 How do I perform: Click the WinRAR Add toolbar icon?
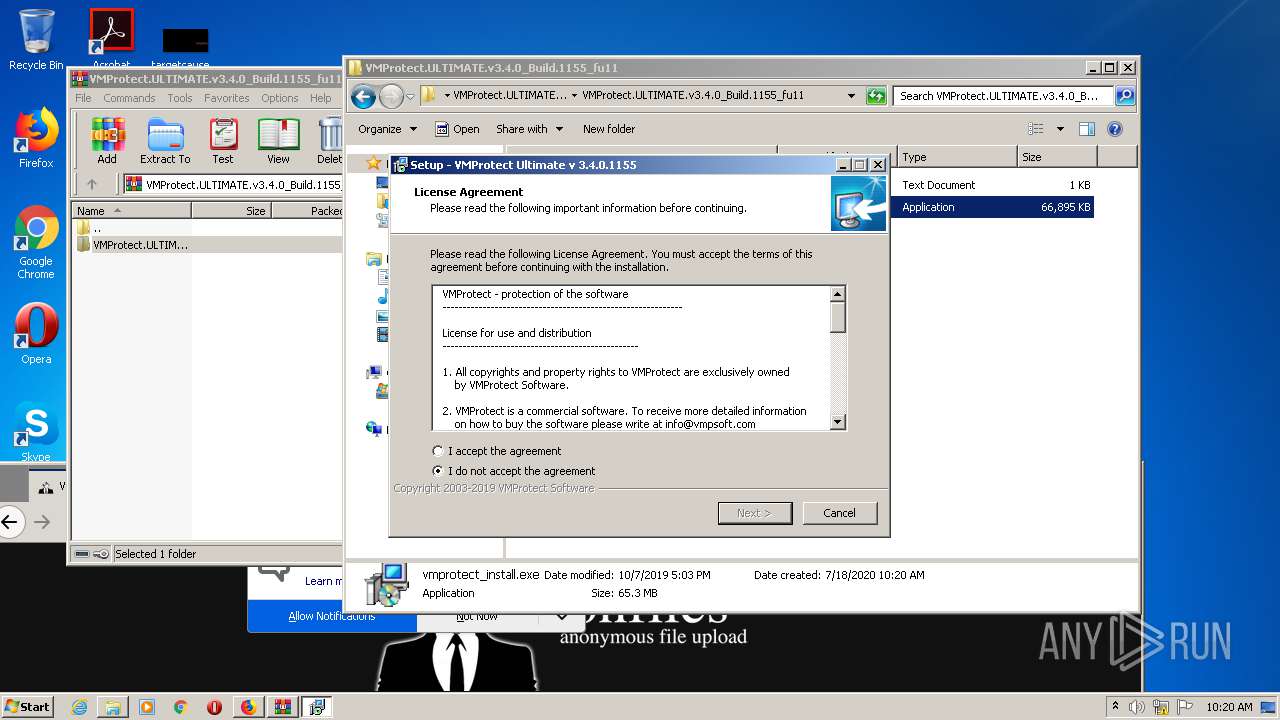107,141
